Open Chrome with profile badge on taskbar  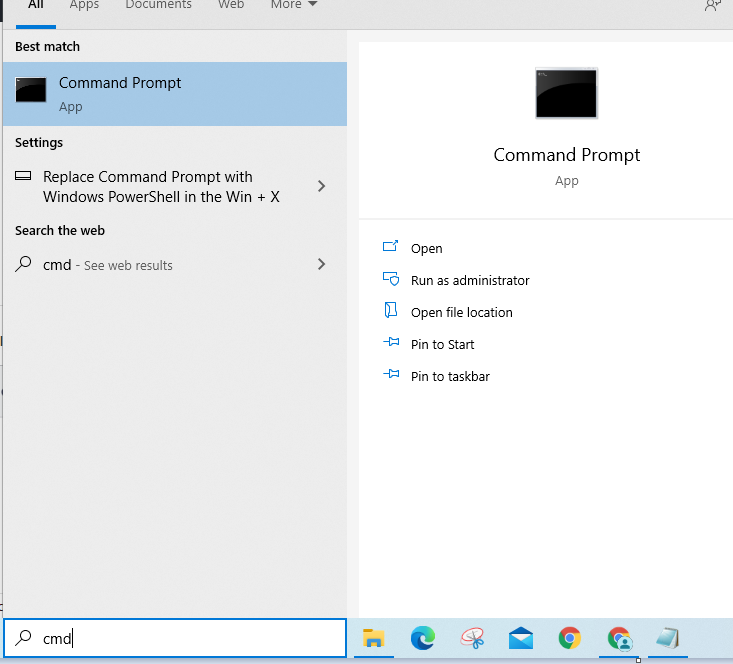(x=619, y=639)
